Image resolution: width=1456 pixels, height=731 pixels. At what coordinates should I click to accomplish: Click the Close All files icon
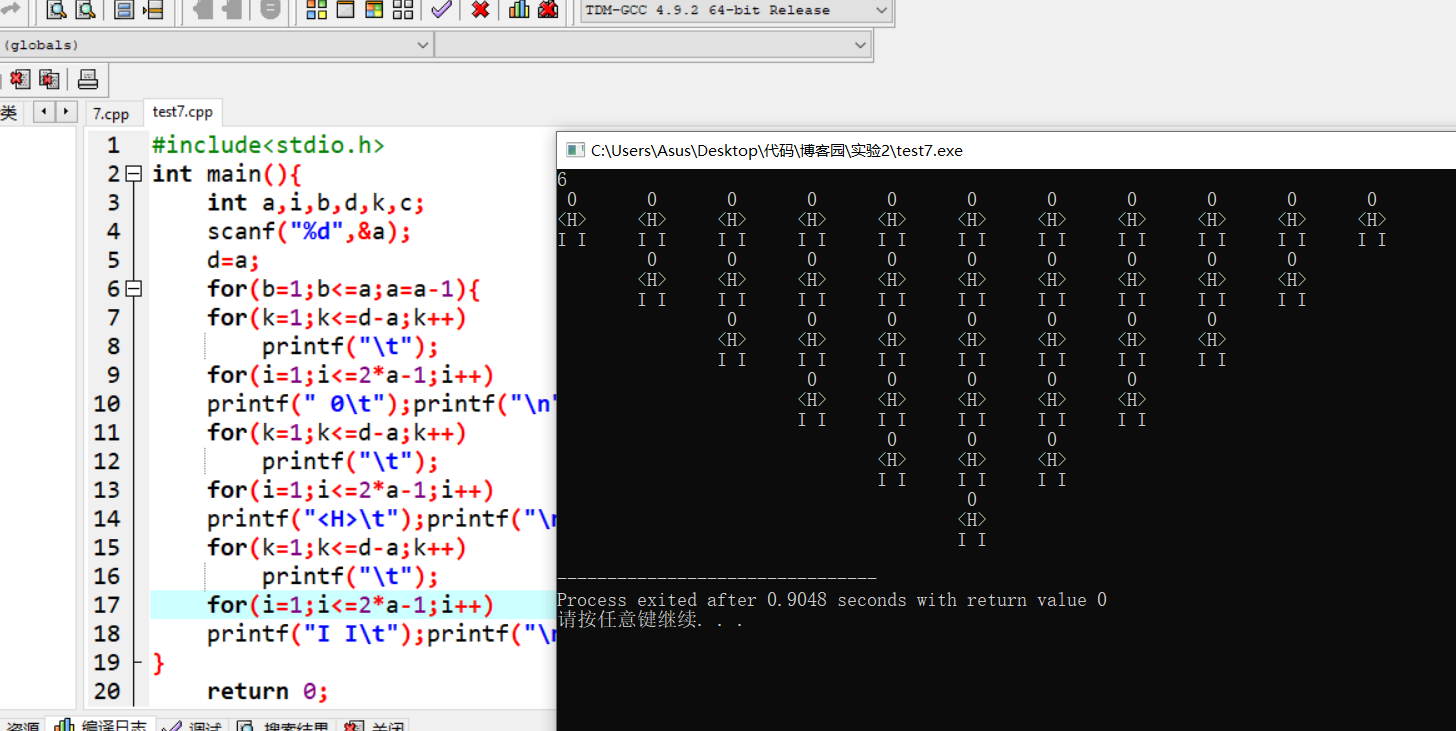click(x=49, y=79)
